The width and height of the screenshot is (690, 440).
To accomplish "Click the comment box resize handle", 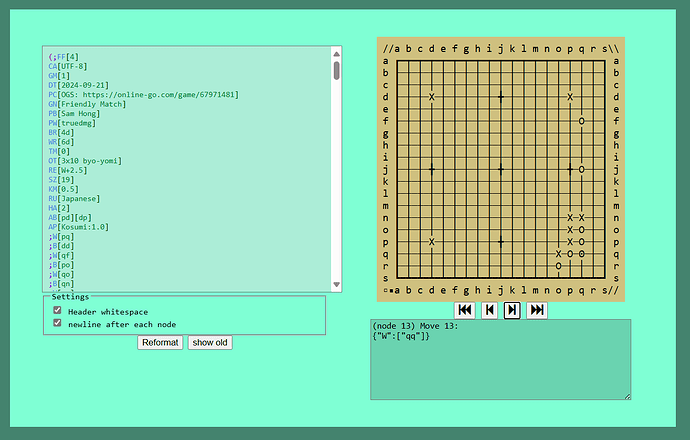I will click(628, 396).
